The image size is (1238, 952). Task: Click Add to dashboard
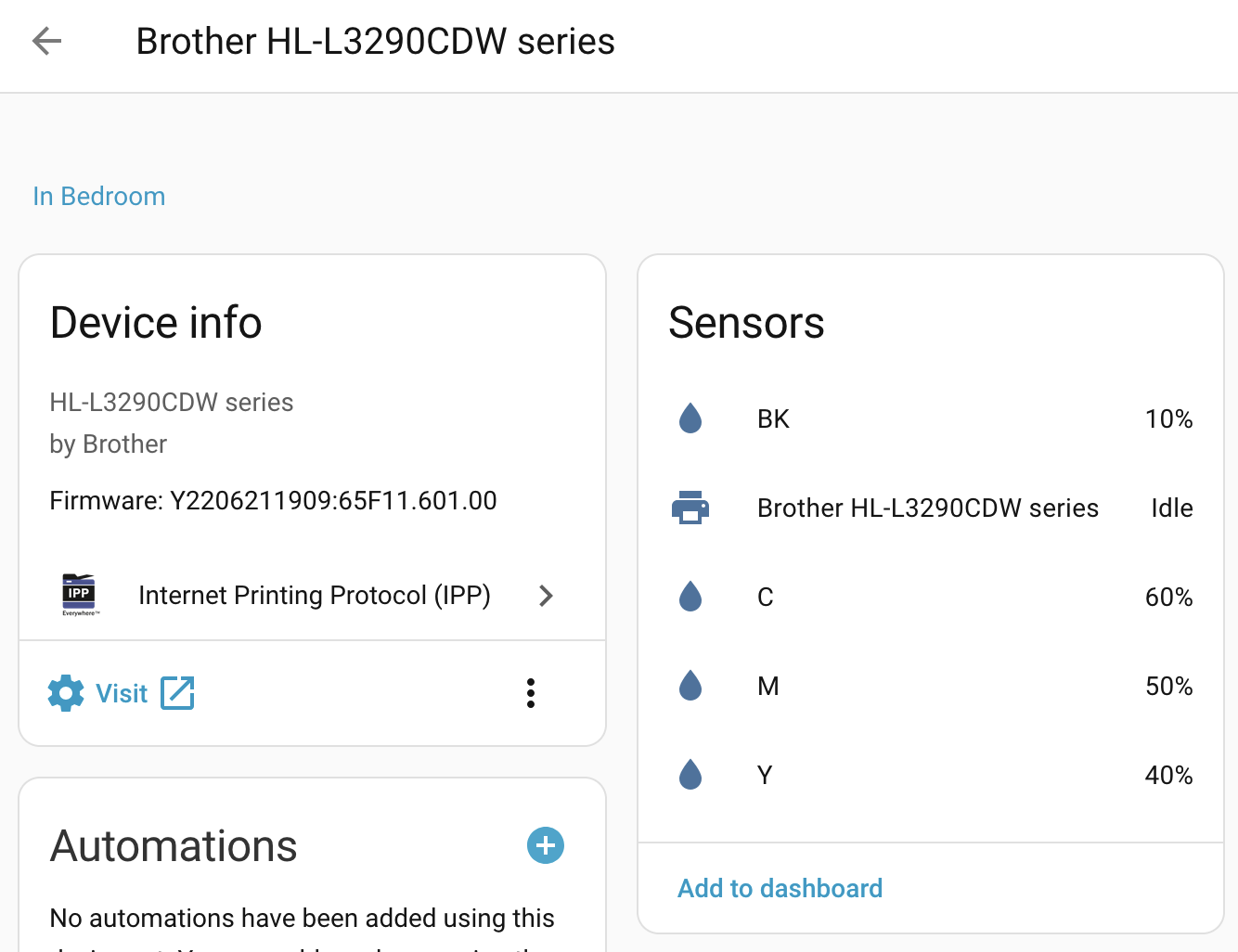[x=780, y=888]
